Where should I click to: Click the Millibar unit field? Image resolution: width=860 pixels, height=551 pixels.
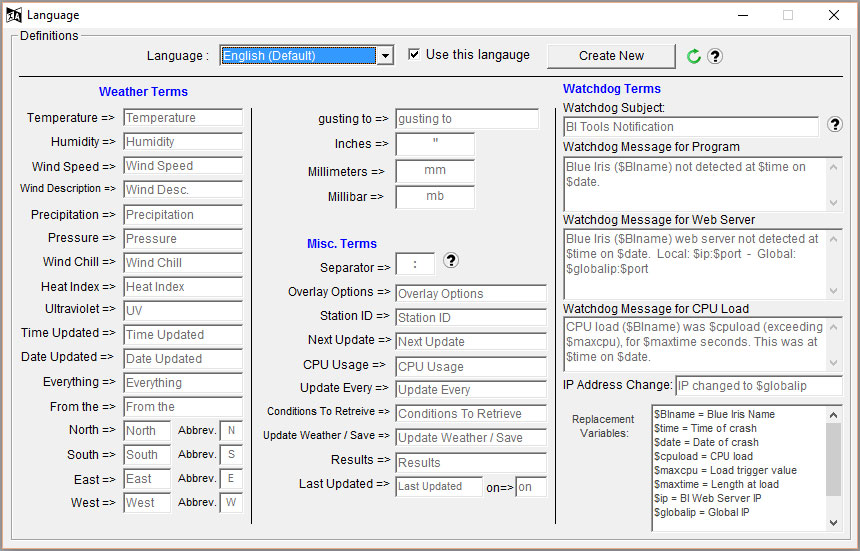pos(434,197)
